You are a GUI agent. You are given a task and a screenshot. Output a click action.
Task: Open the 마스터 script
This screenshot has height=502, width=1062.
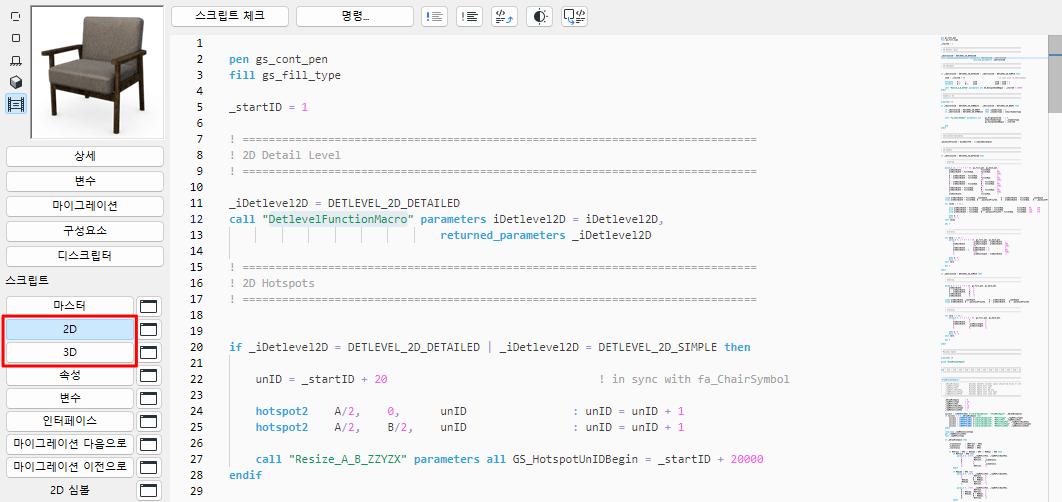70,306
